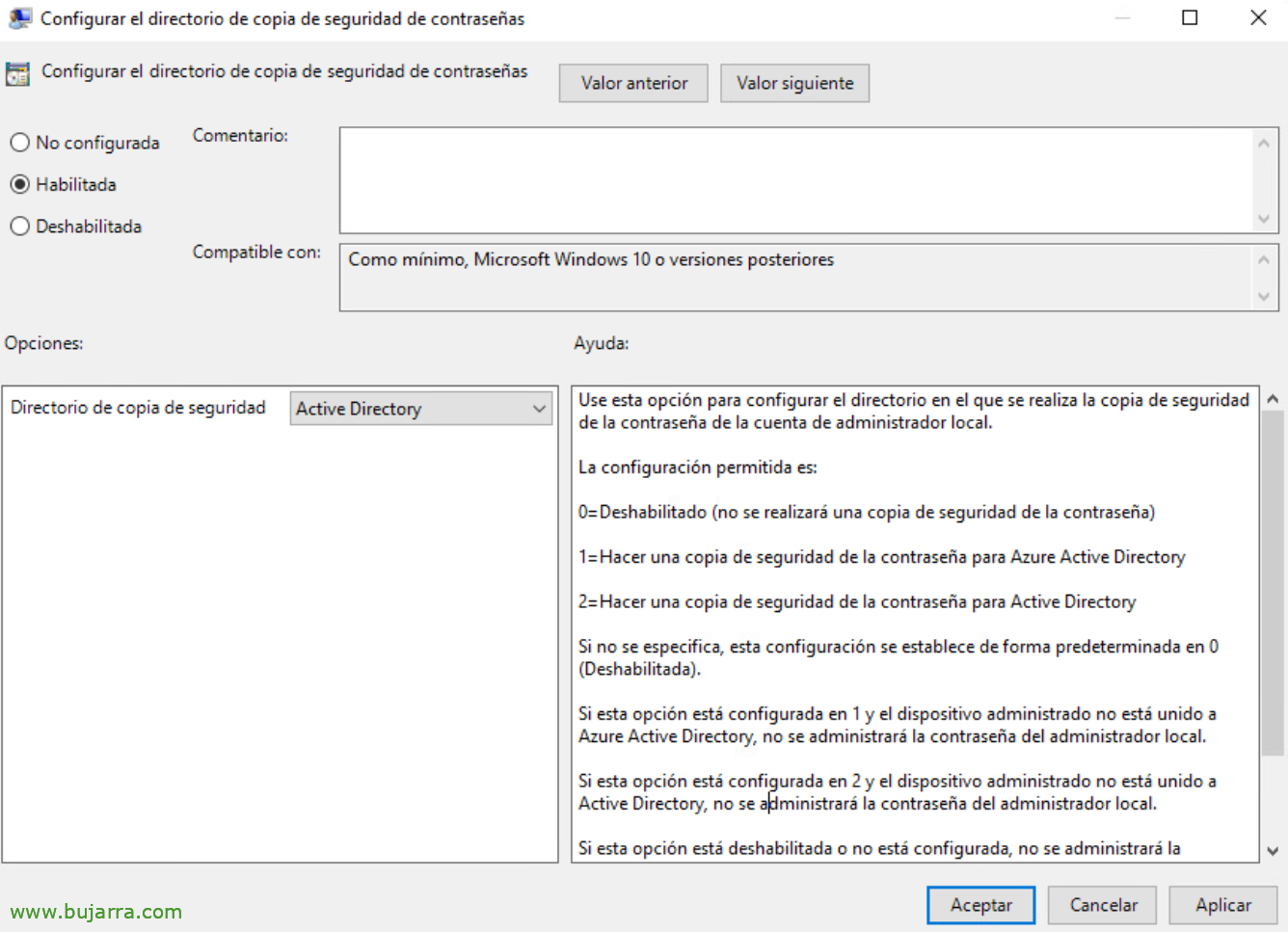Click the Compatible con scroll down arrow
This screenshot has width=1288, height=932.
[1264, 297]
